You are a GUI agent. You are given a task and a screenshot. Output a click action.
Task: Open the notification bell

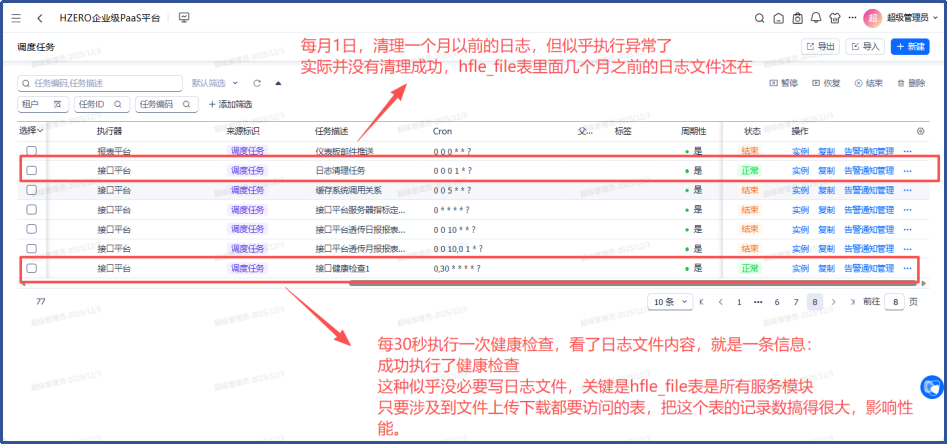815,18
